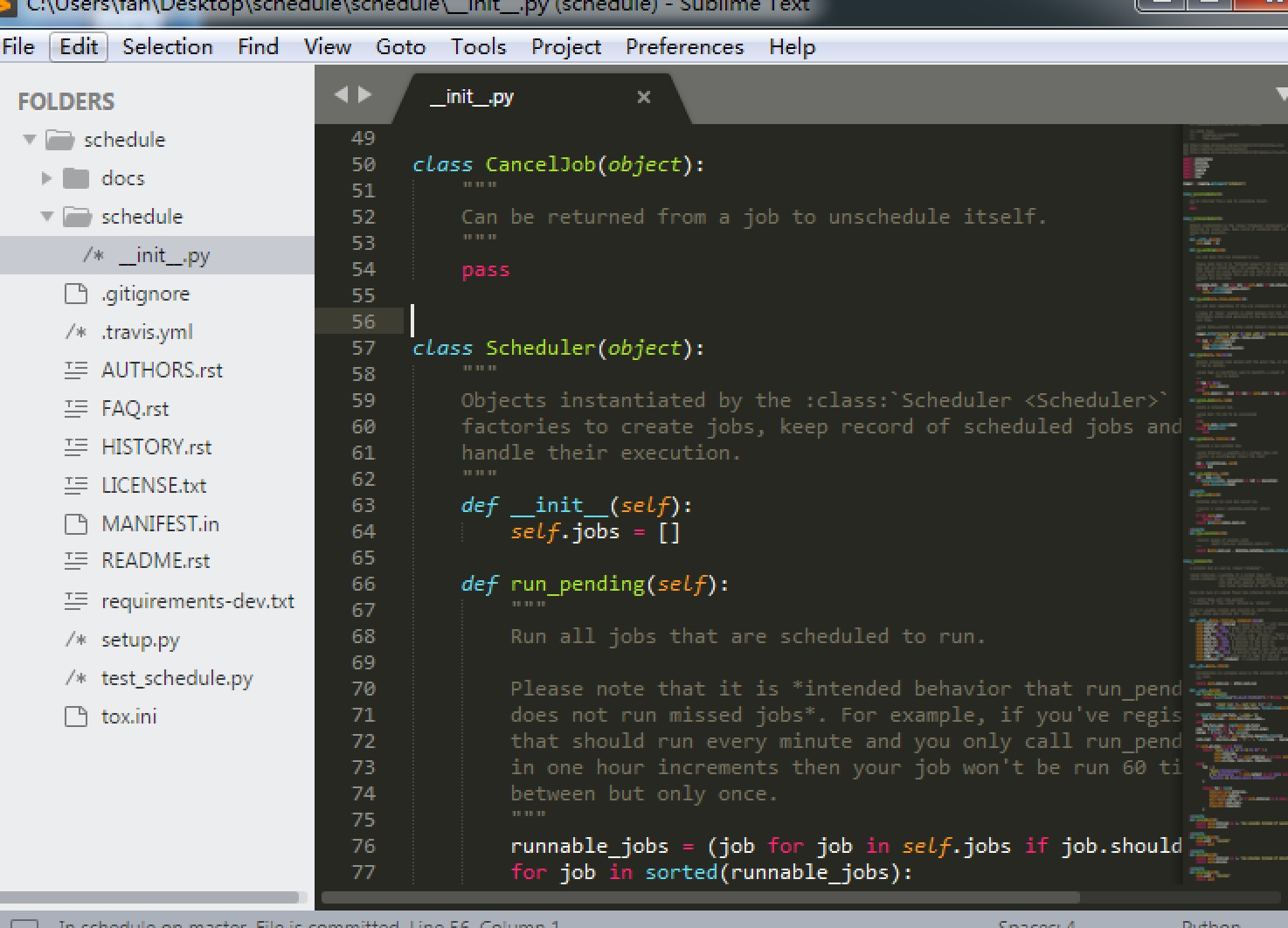
Task: Select the docs folder label
Action: click(x=122, y=178)
